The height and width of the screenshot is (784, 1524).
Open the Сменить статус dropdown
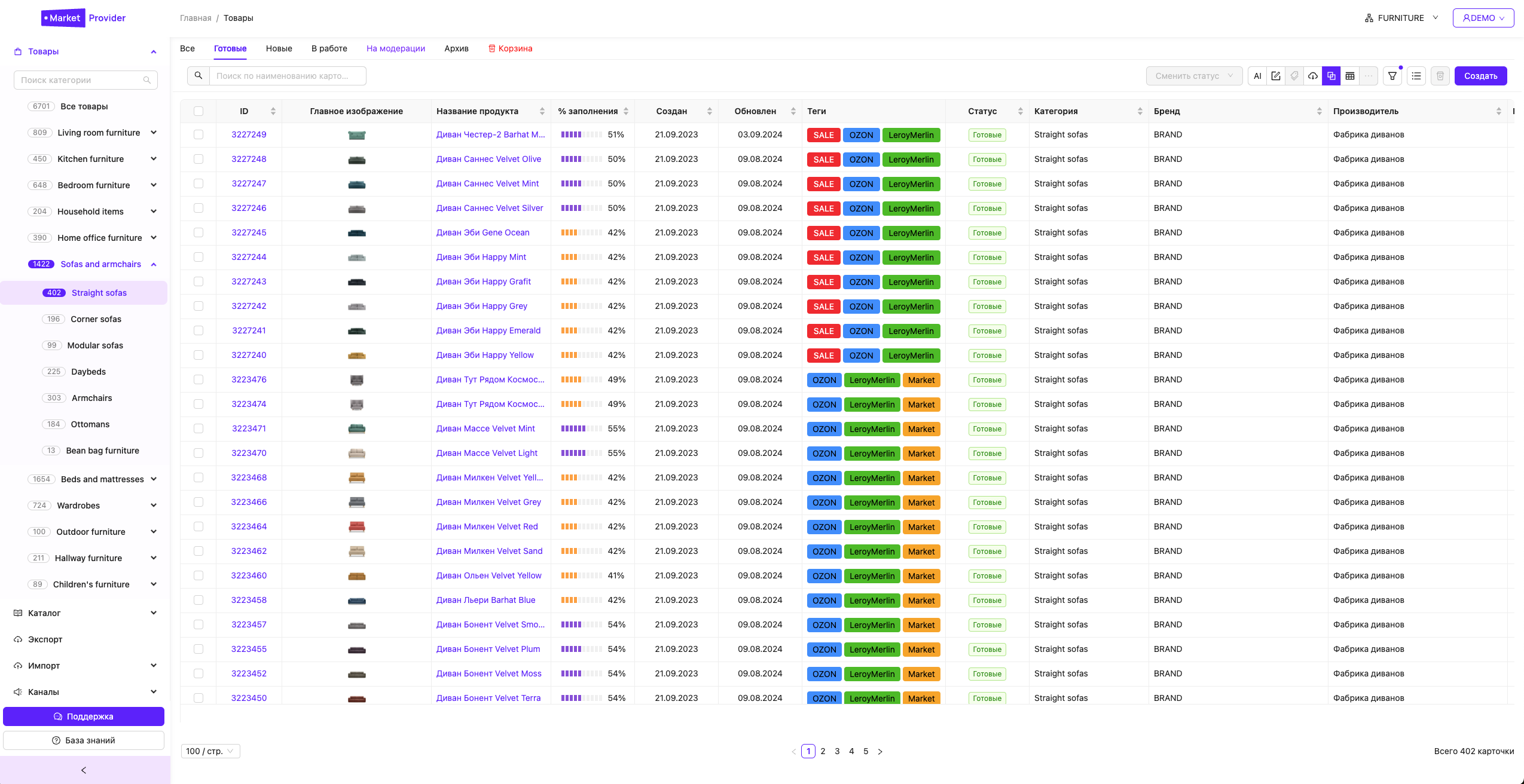[x=1193, y=76]
